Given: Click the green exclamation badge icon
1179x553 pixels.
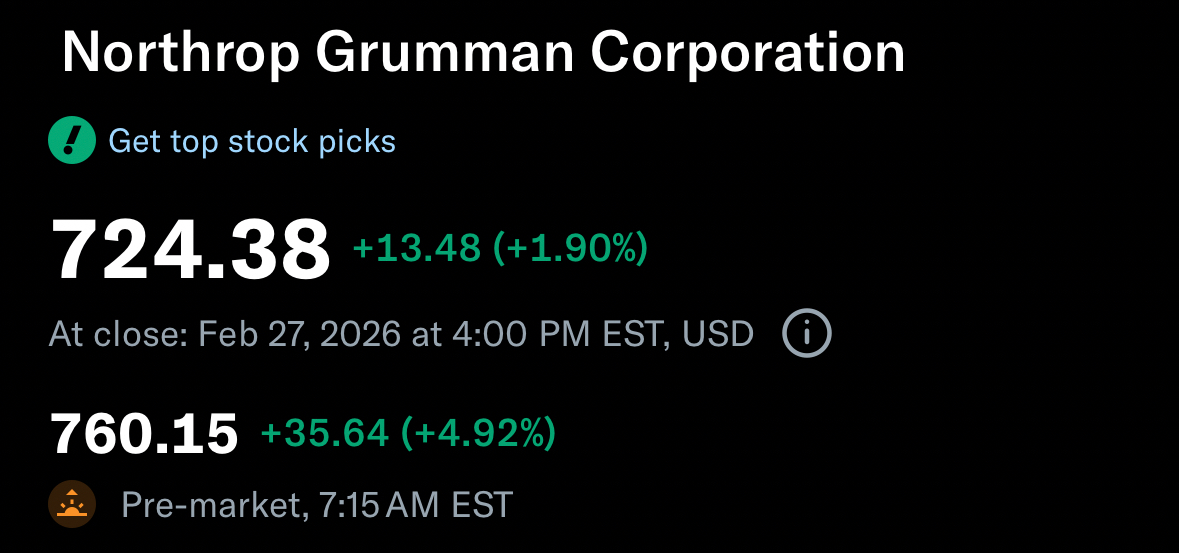Looking at the screenshot, I should (72, 141).
